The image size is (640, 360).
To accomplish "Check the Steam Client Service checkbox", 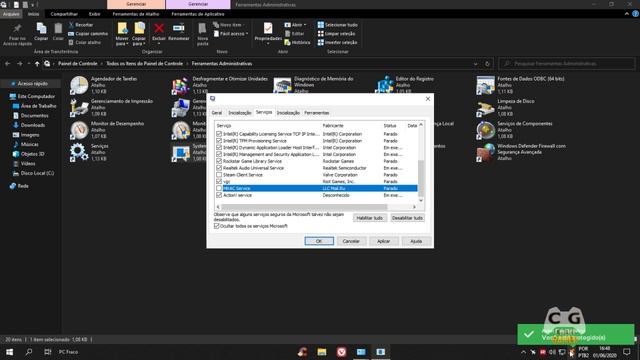I will pos(219,175).
